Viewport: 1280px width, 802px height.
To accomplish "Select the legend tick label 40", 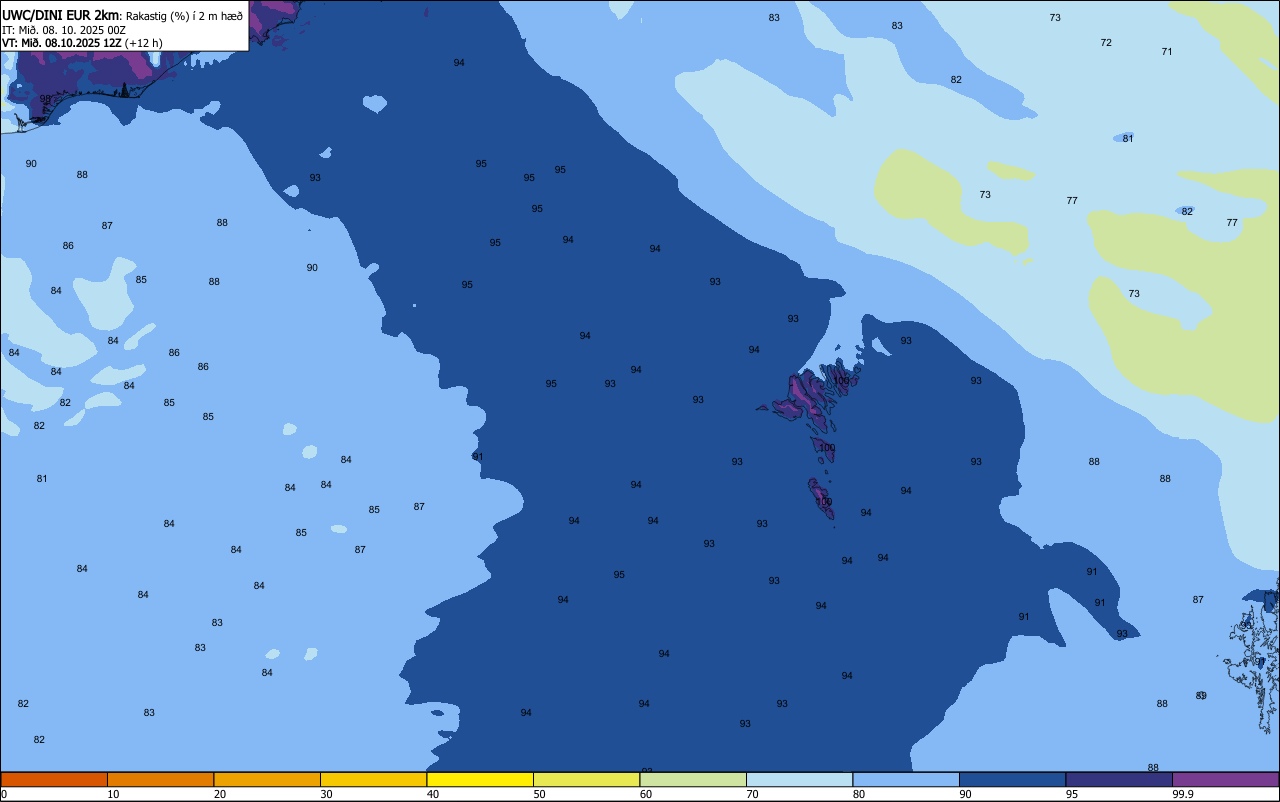I will (x=433, y=794).
